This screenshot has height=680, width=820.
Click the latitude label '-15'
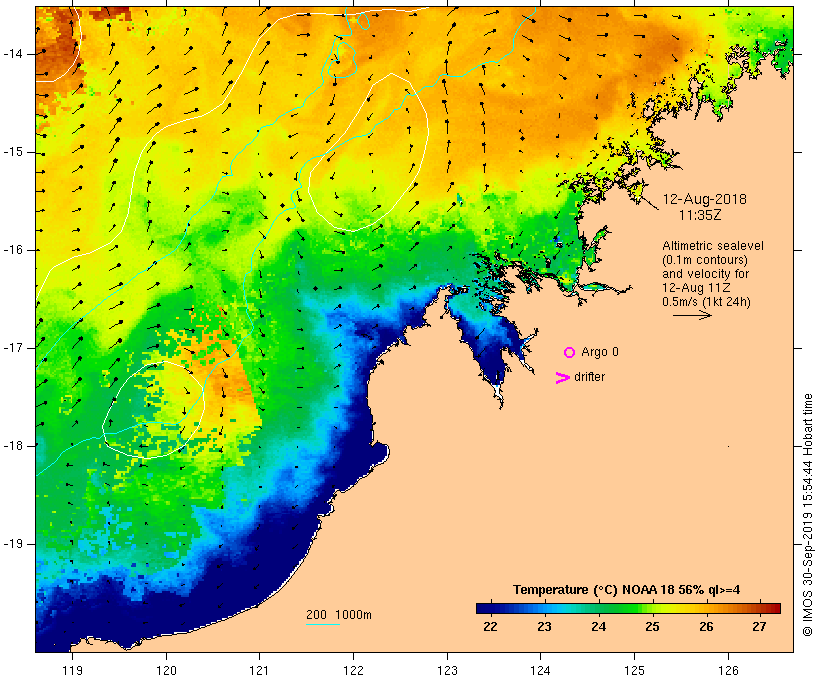click(x=13, y=152)
